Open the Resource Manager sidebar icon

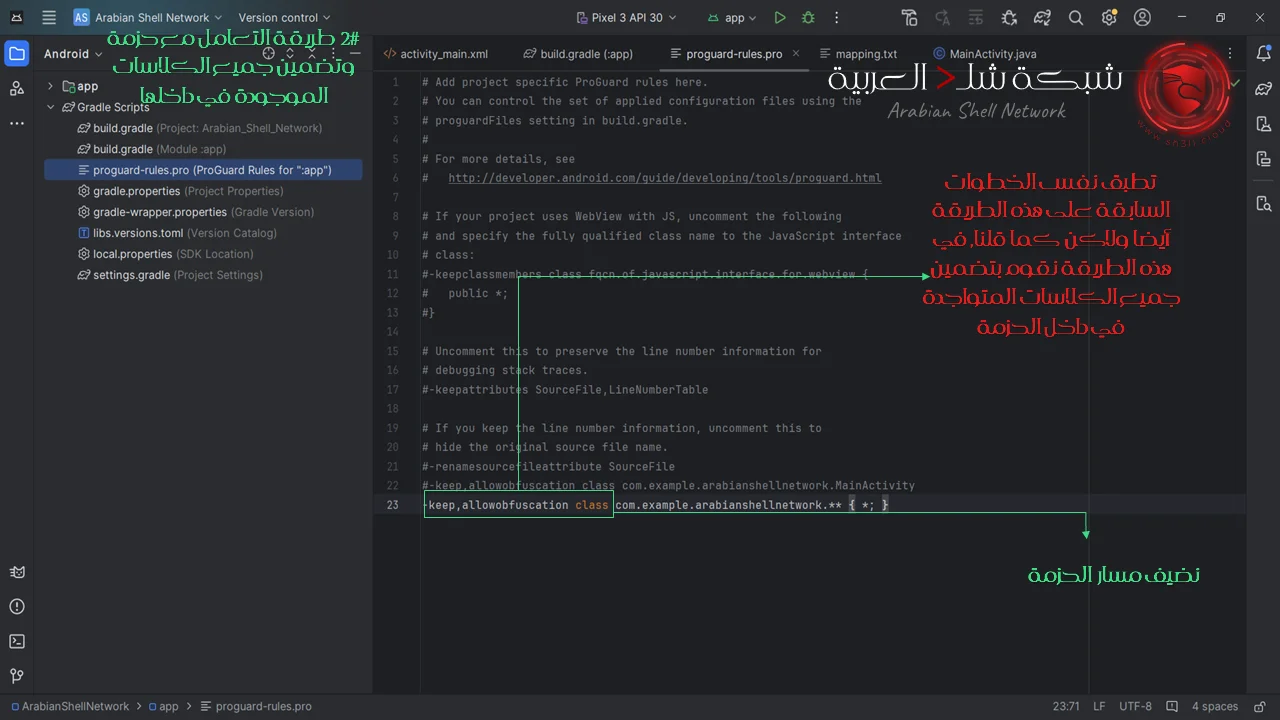pyautogui.click(x=17, y=89)
